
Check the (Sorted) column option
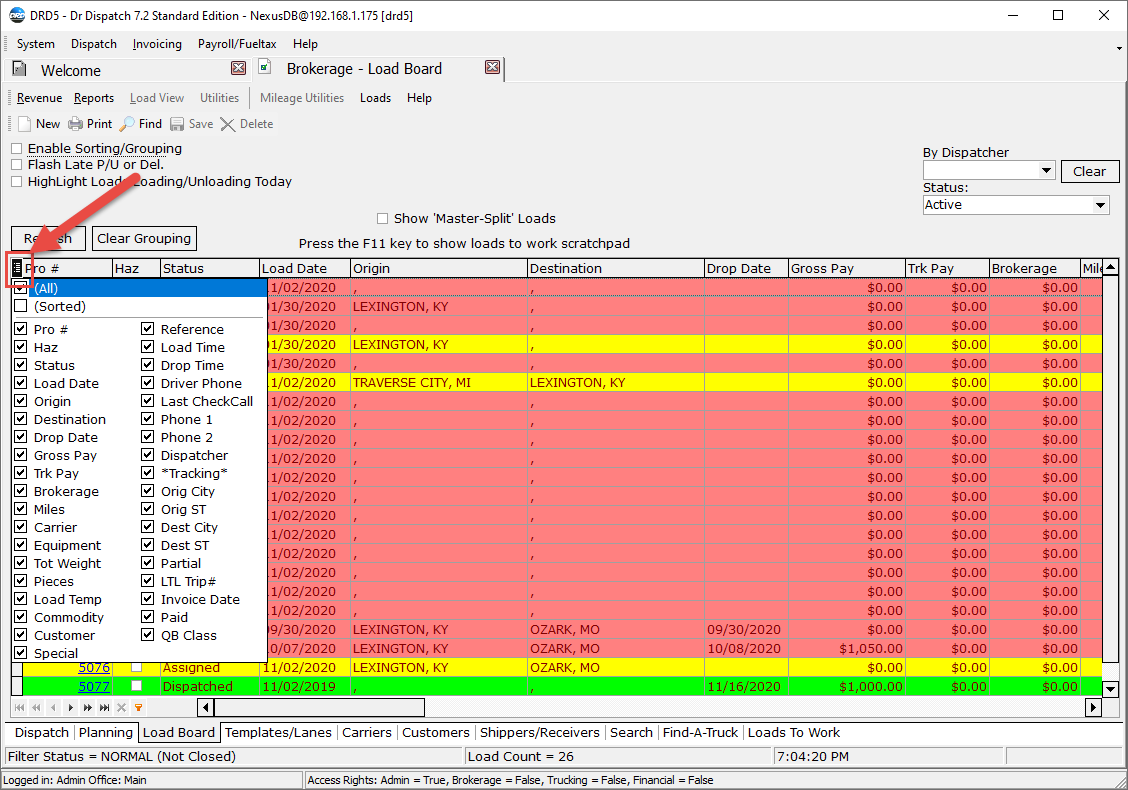(21, 306)
